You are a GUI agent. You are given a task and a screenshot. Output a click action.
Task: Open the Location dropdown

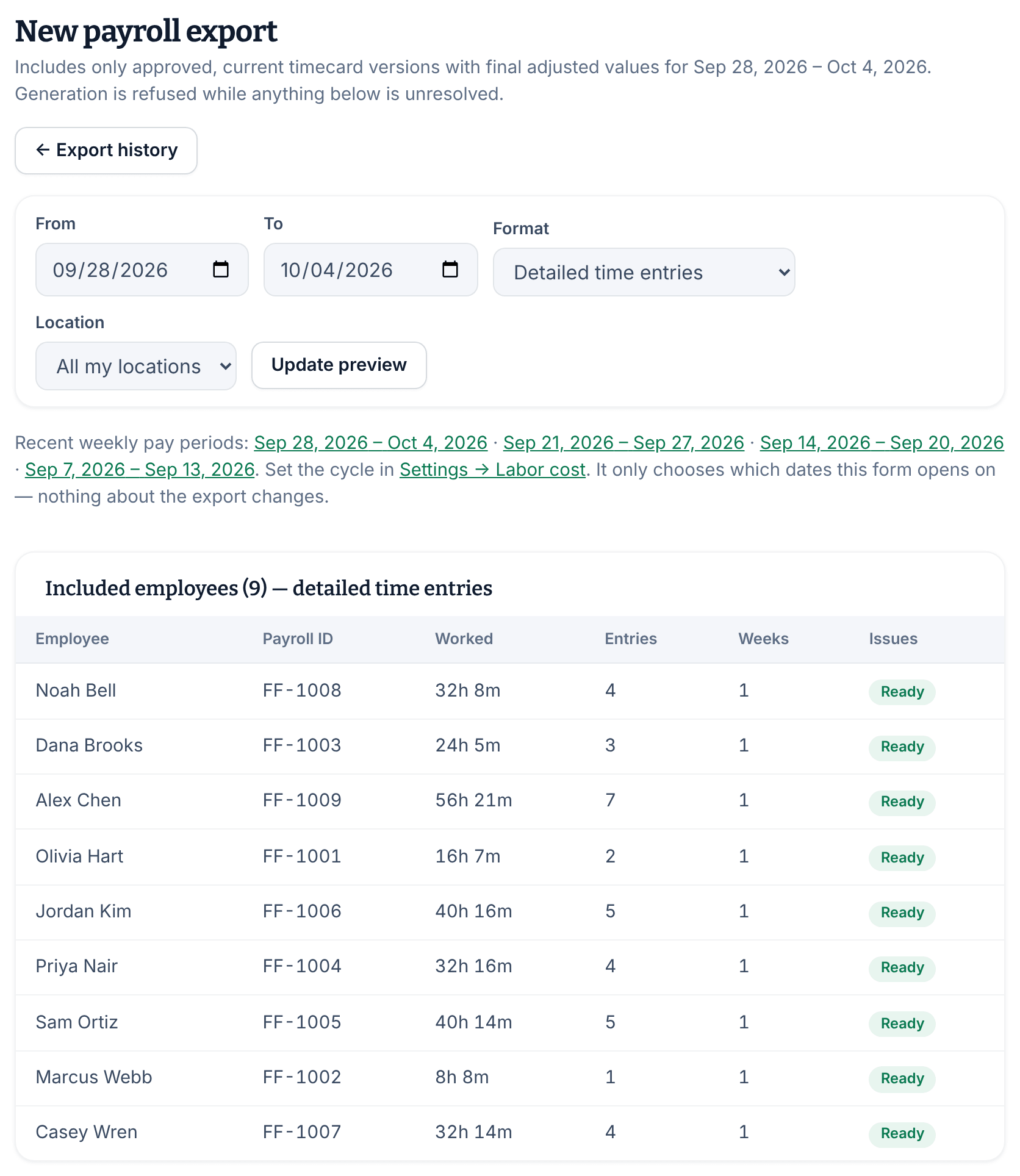pos(136,366)
